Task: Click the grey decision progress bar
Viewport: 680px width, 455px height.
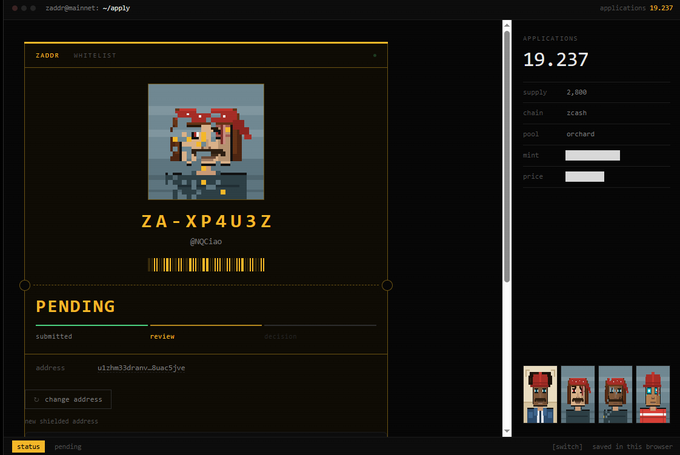Action: pyautogui.click(x=320, y=325)
